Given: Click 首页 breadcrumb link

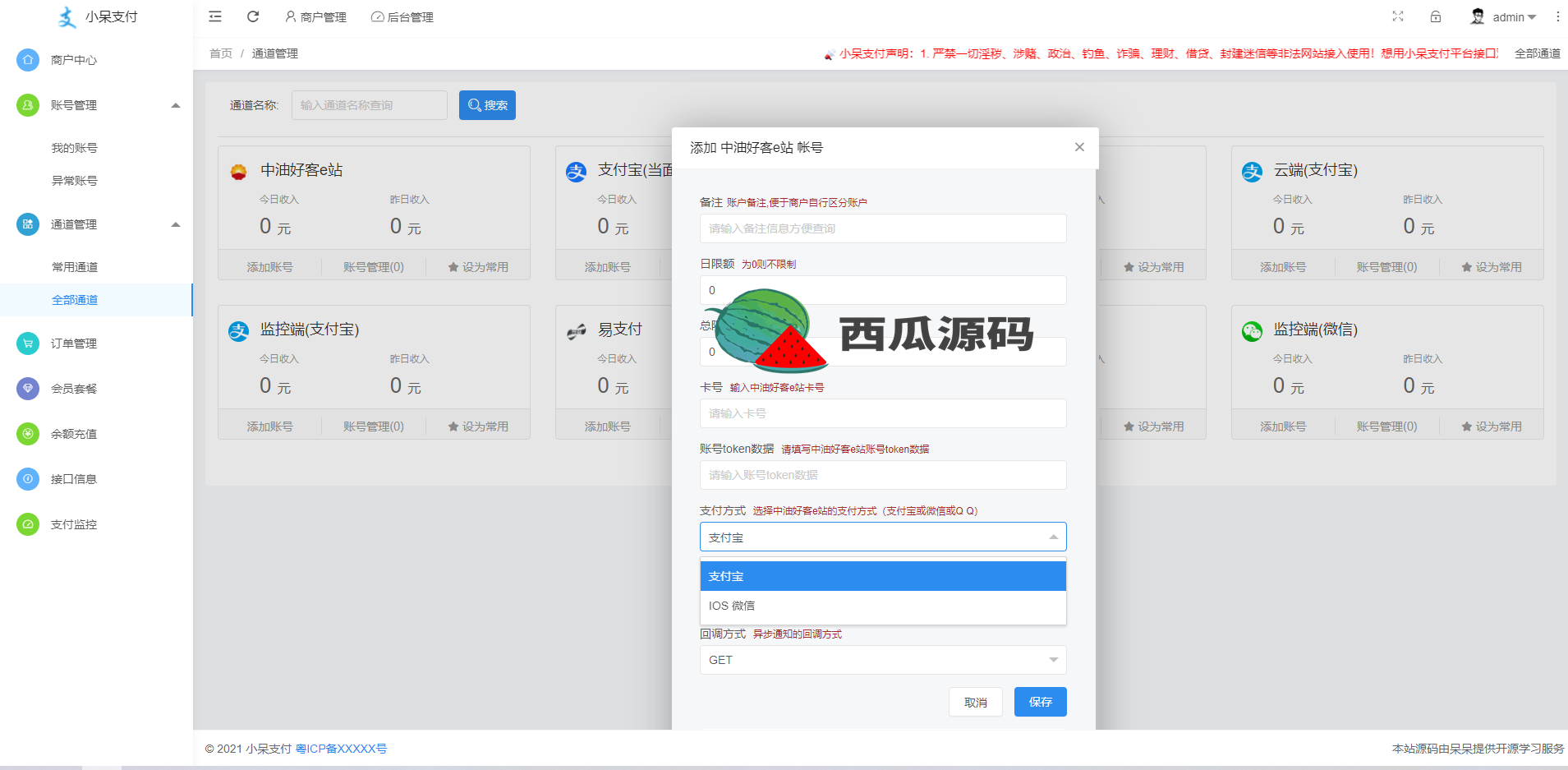Looking at the screenshot, I should click(x=221, y=53).
